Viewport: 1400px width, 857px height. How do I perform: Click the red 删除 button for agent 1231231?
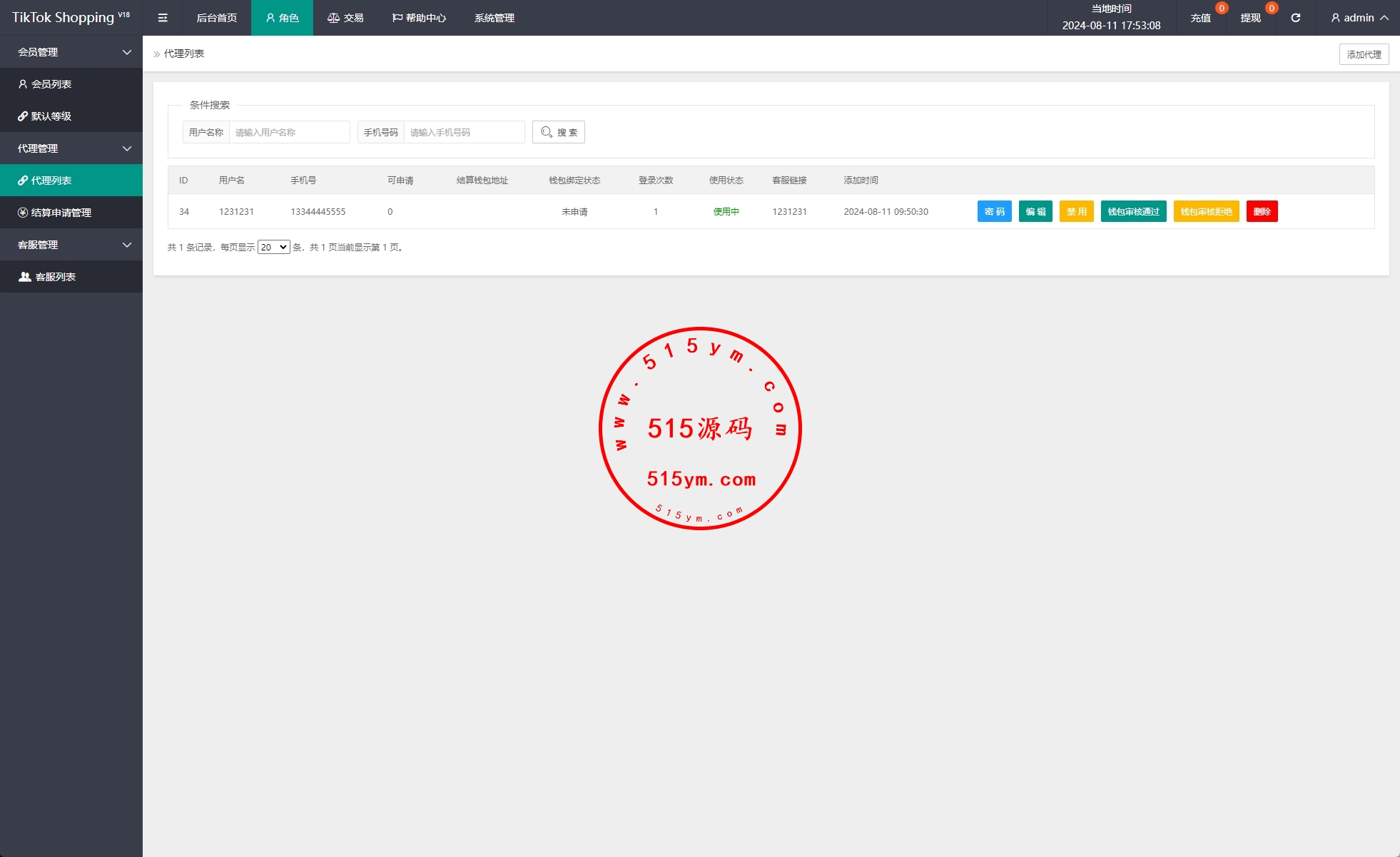1262,211
